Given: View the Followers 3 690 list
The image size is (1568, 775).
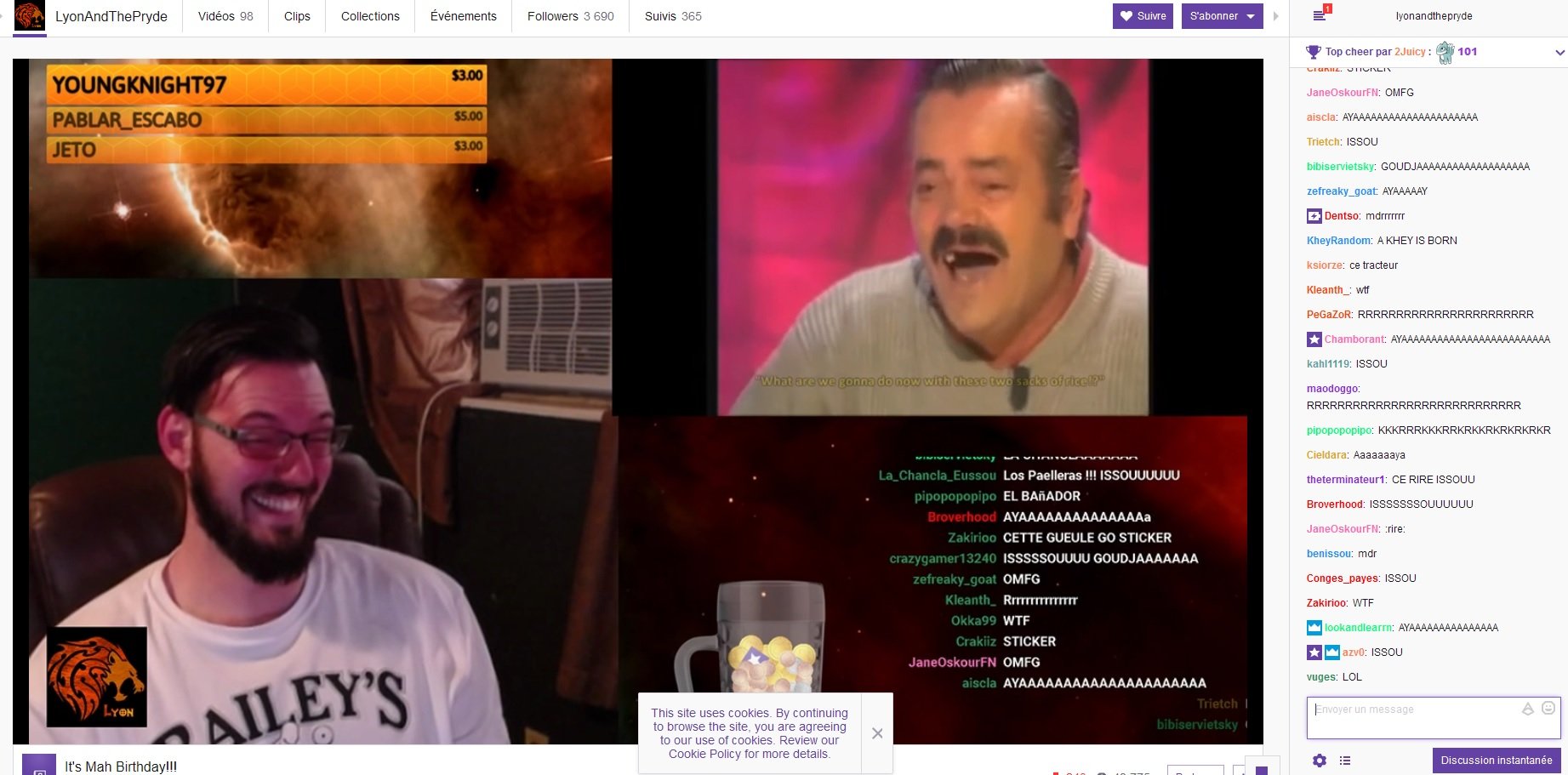Looking at the screenshot, I should pyautogui.click(x=571, y=16).
